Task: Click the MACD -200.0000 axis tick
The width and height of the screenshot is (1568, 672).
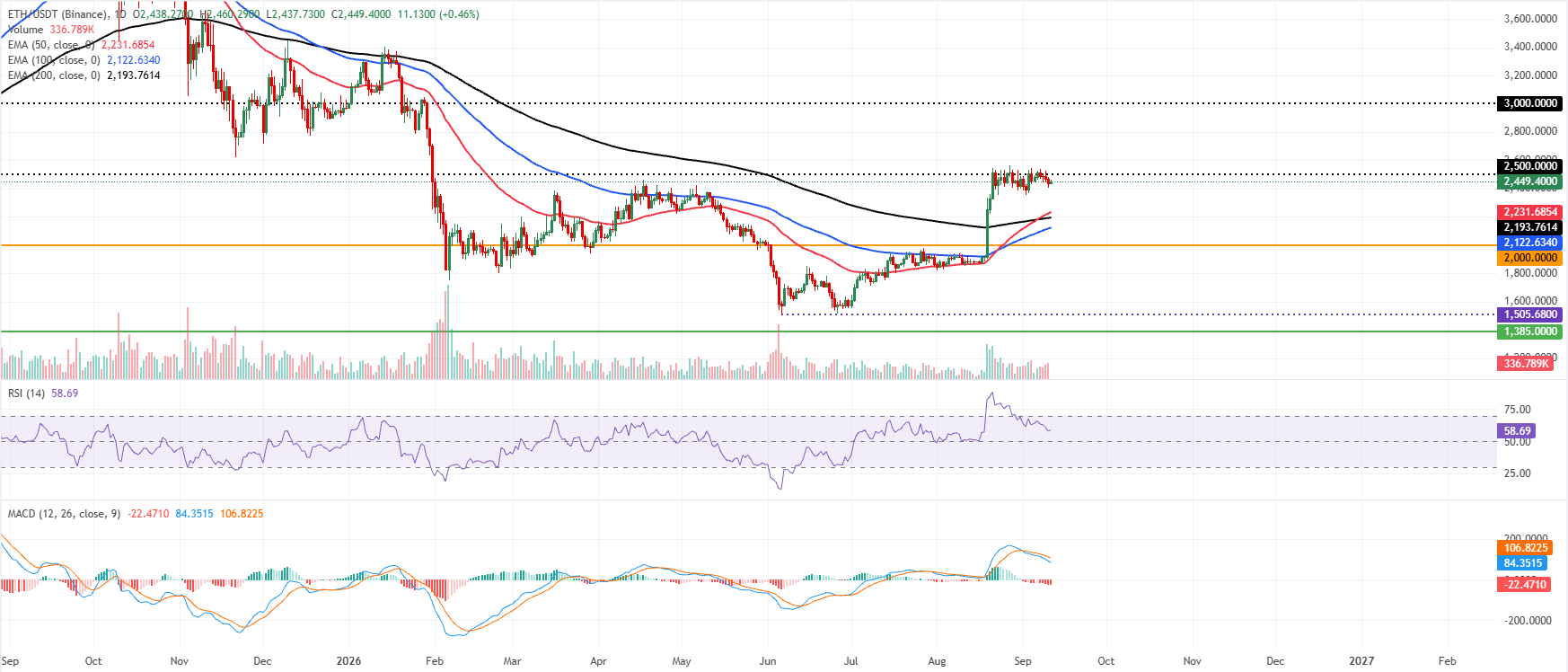Action: coord(1528,621)
